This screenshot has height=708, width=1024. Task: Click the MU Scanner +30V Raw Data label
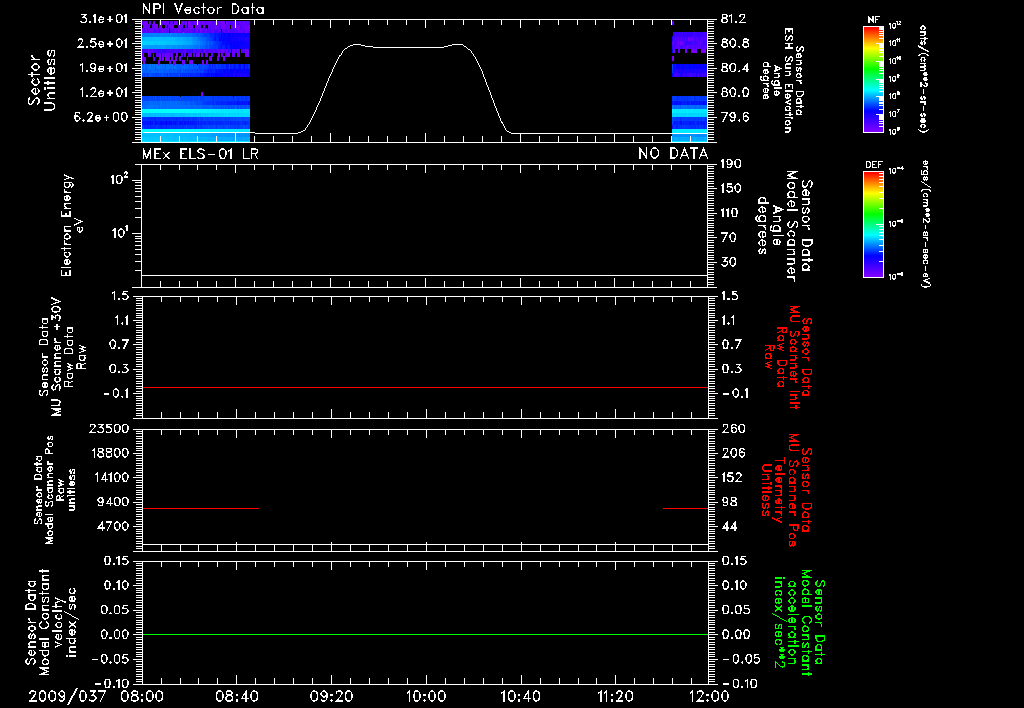63,357
